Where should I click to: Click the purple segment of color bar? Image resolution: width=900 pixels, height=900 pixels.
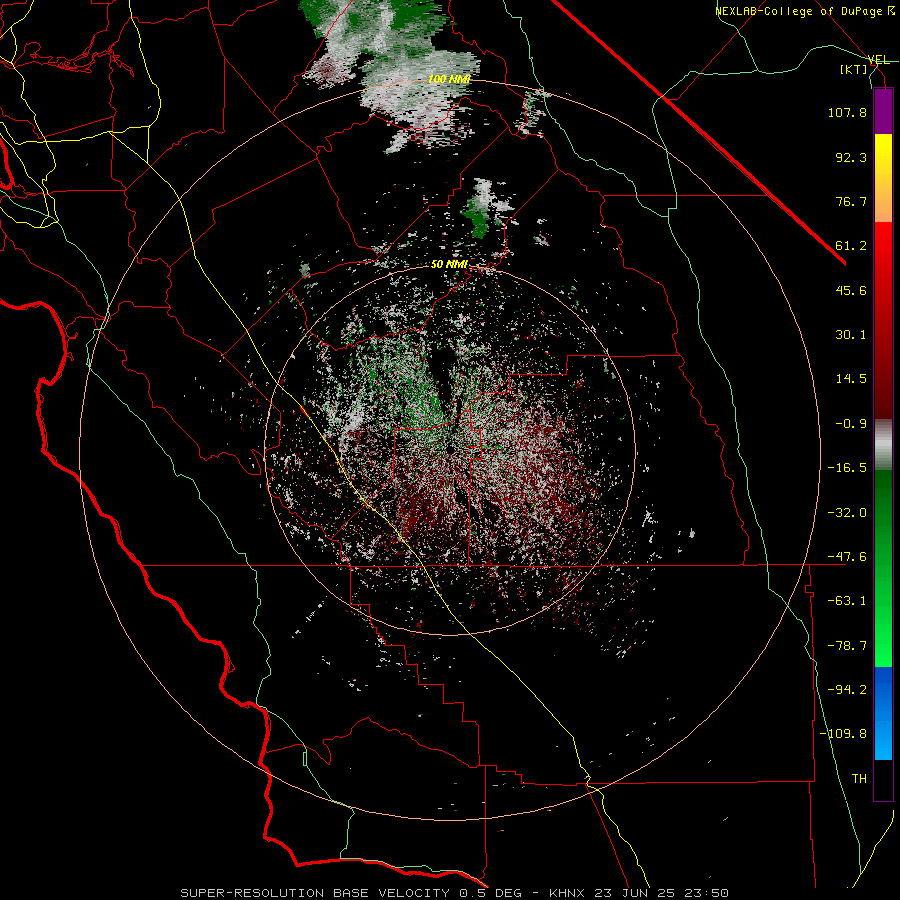(883, 111)
